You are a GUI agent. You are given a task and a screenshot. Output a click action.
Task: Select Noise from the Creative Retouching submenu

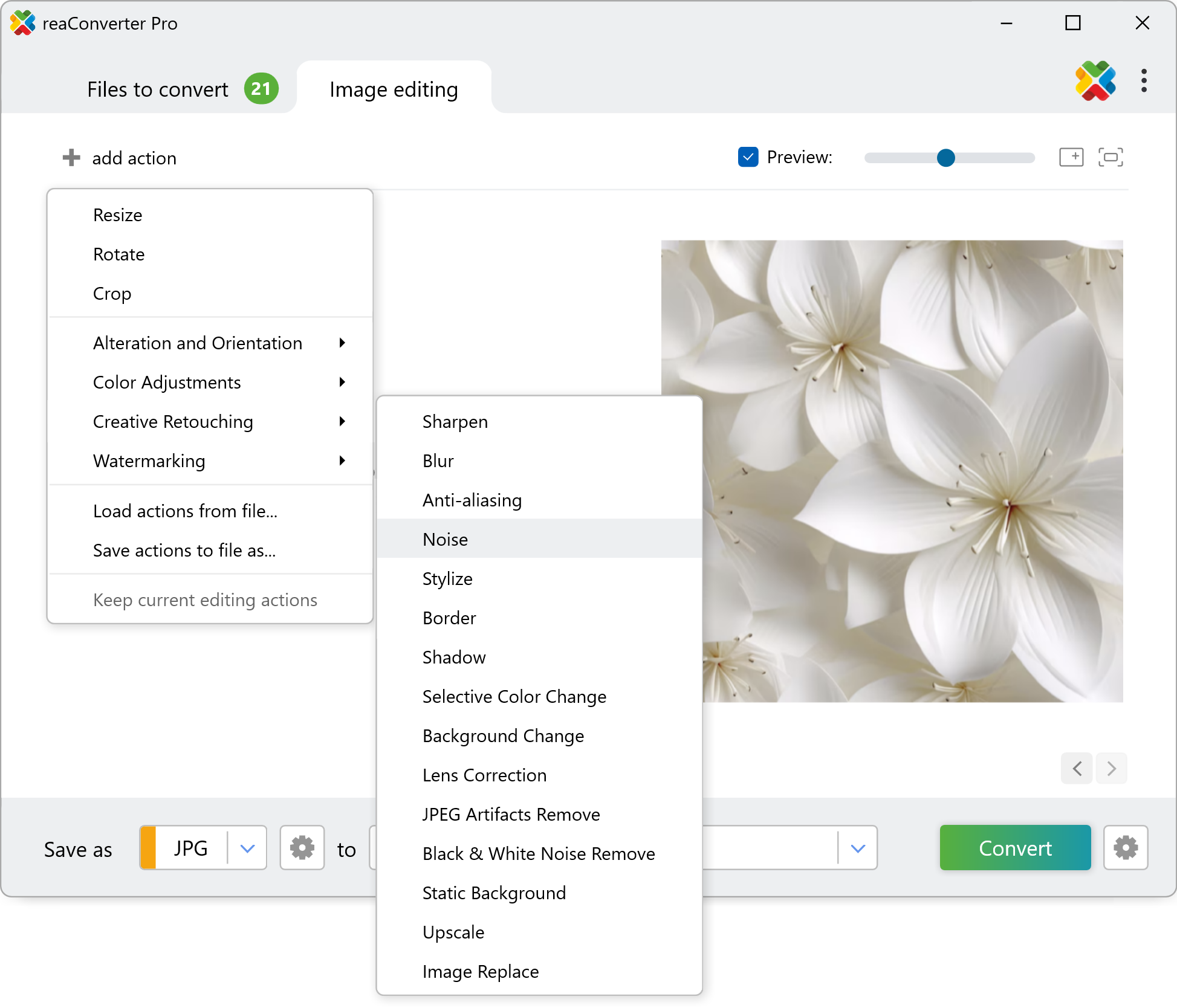coord(446,540)
